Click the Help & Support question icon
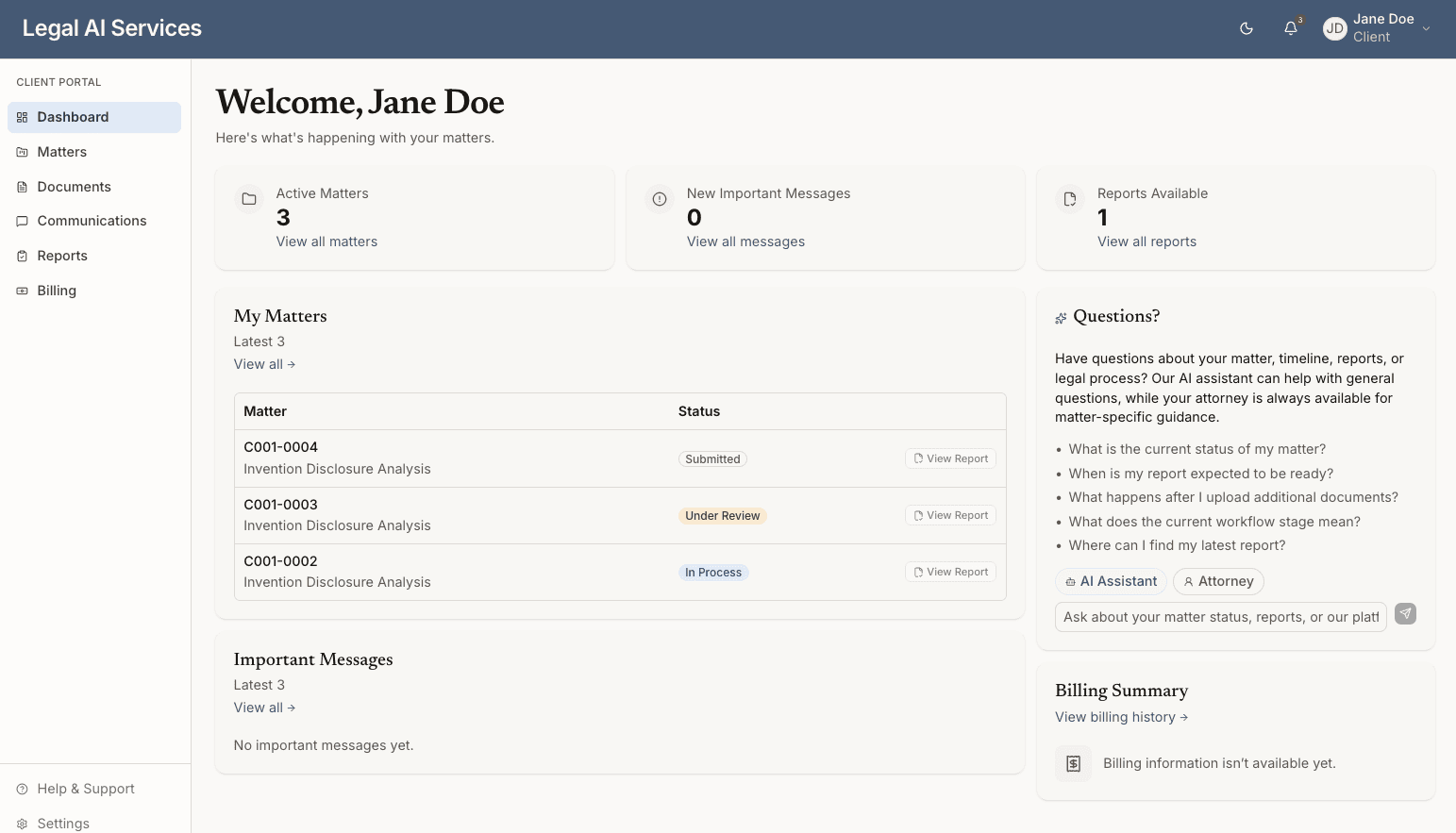Image resolution: width=1456 pixels, height=833 pixels. (x=22, y=789)
